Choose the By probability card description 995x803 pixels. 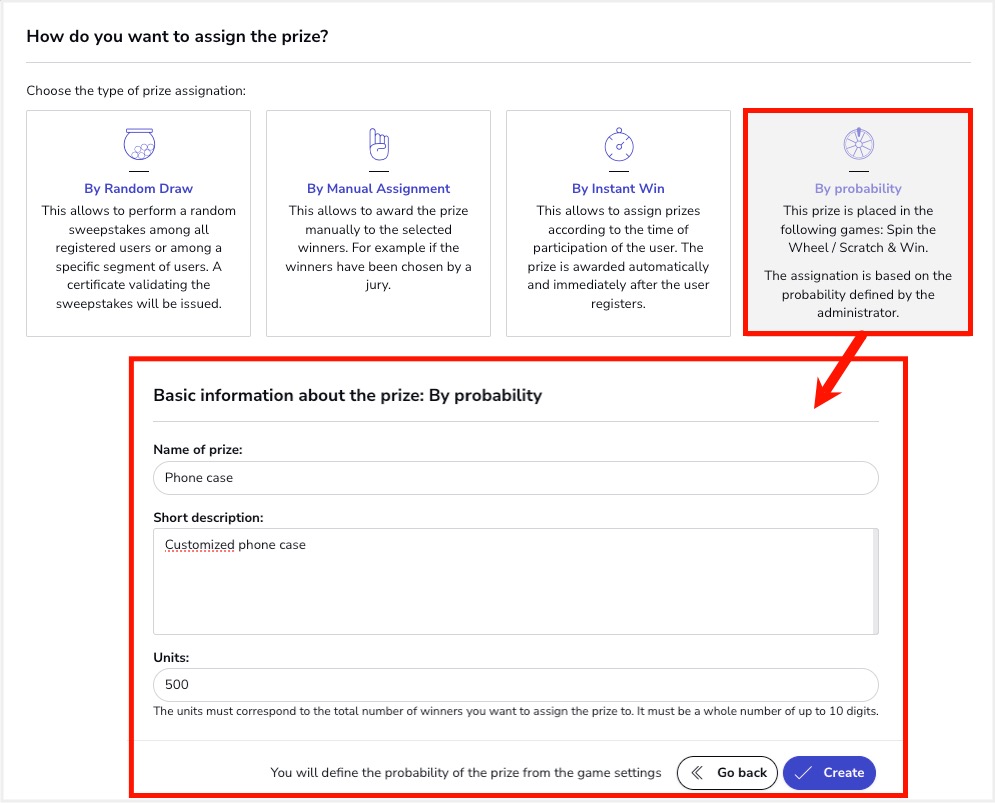pos(858,262)
